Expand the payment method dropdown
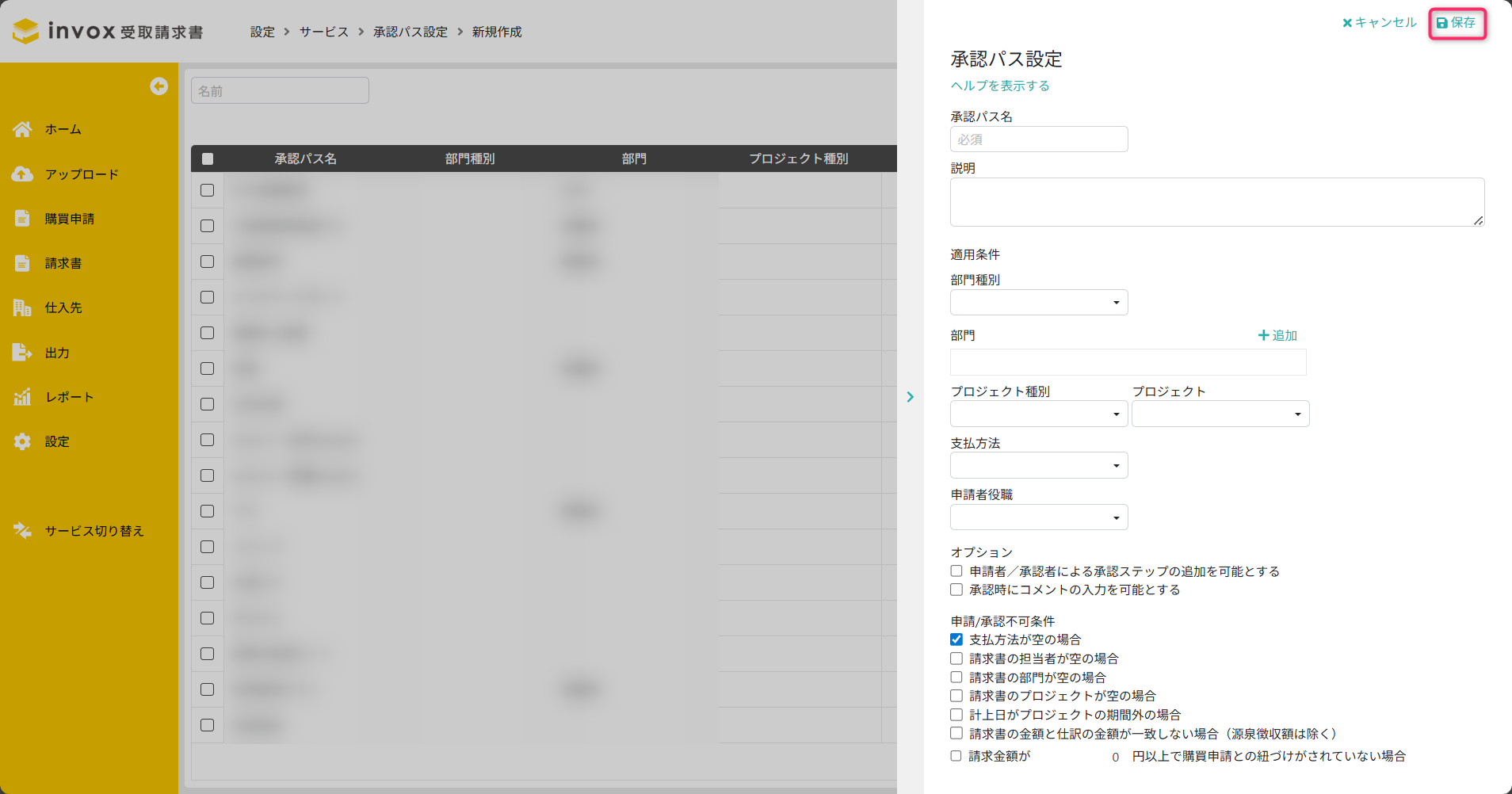Viewport: 1512px width, 794px height. click(1038, 465)
